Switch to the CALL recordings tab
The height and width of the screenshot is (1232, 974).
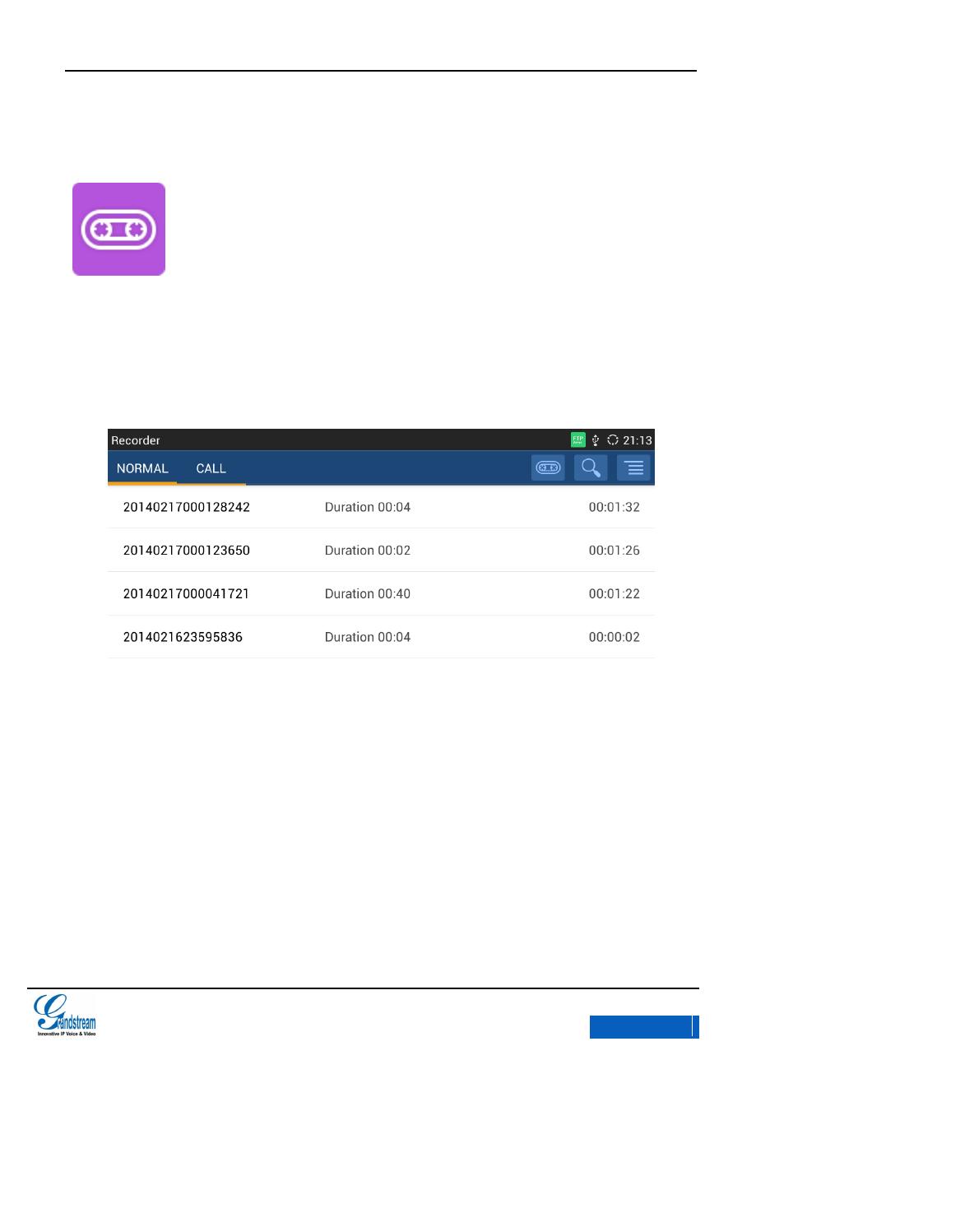[211, 468]
